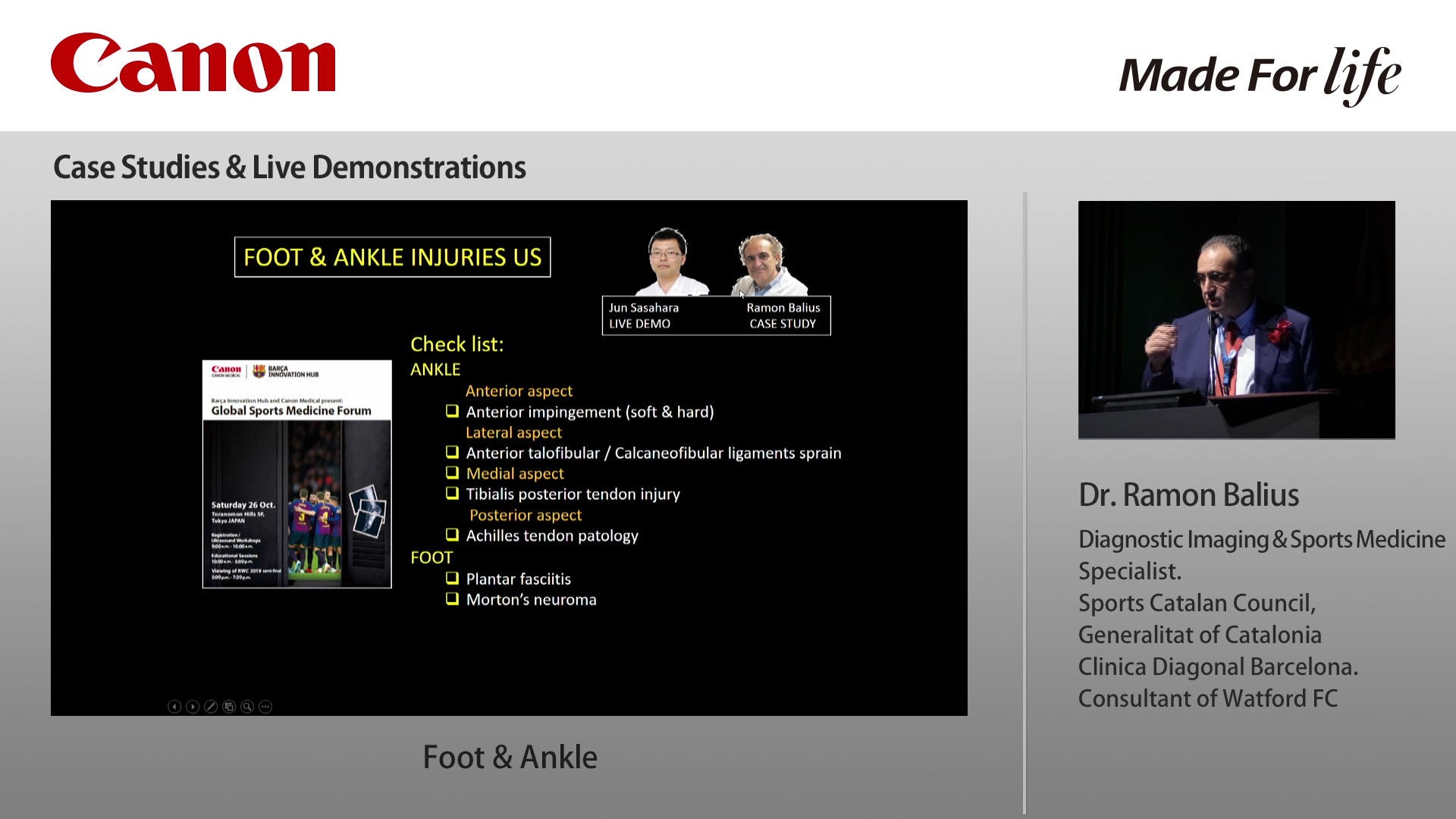Check the Anterior impingement checkbox

[452, 411]
